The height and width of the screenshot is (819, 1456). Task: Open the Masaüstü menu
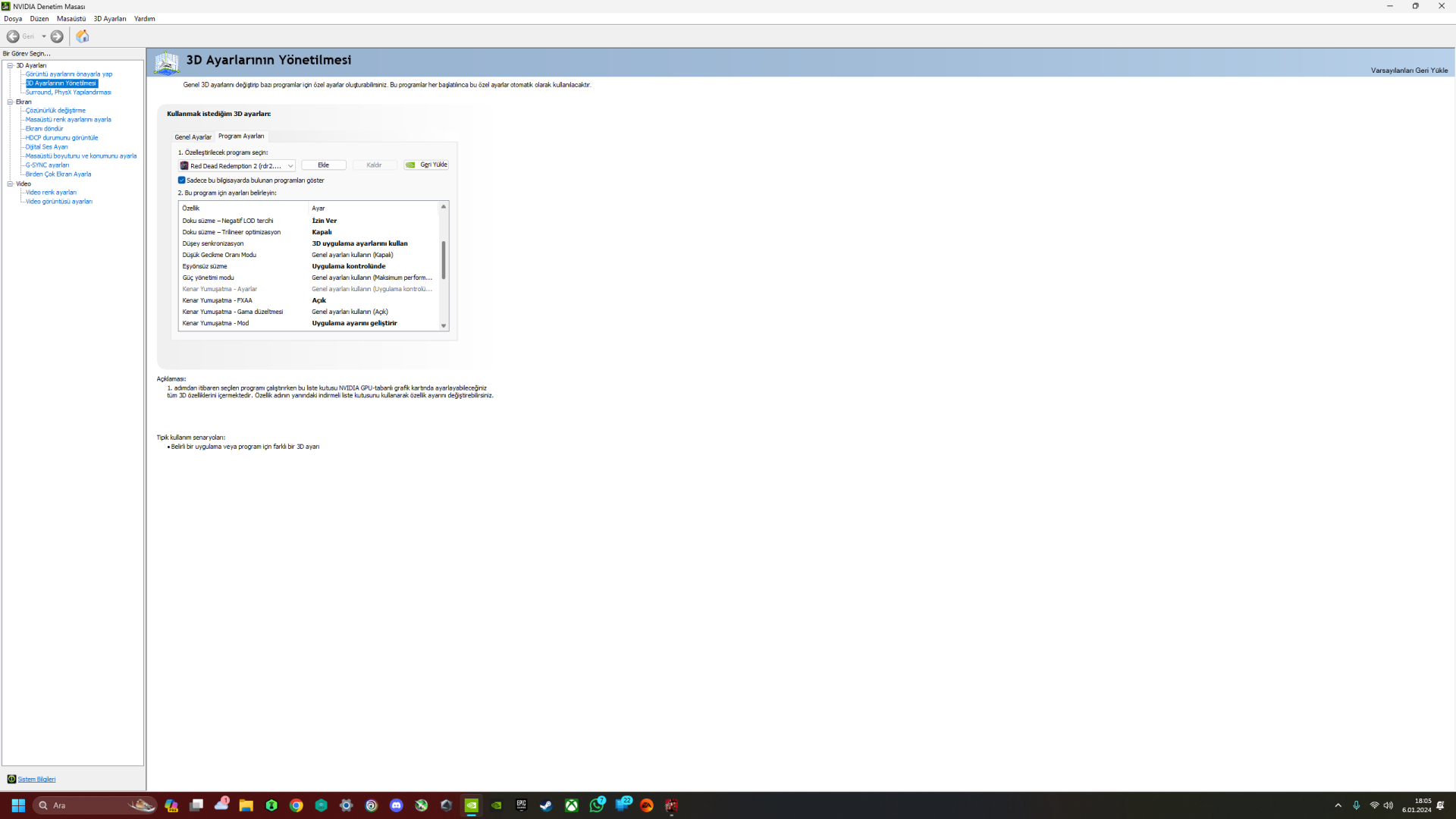(71, 19)
